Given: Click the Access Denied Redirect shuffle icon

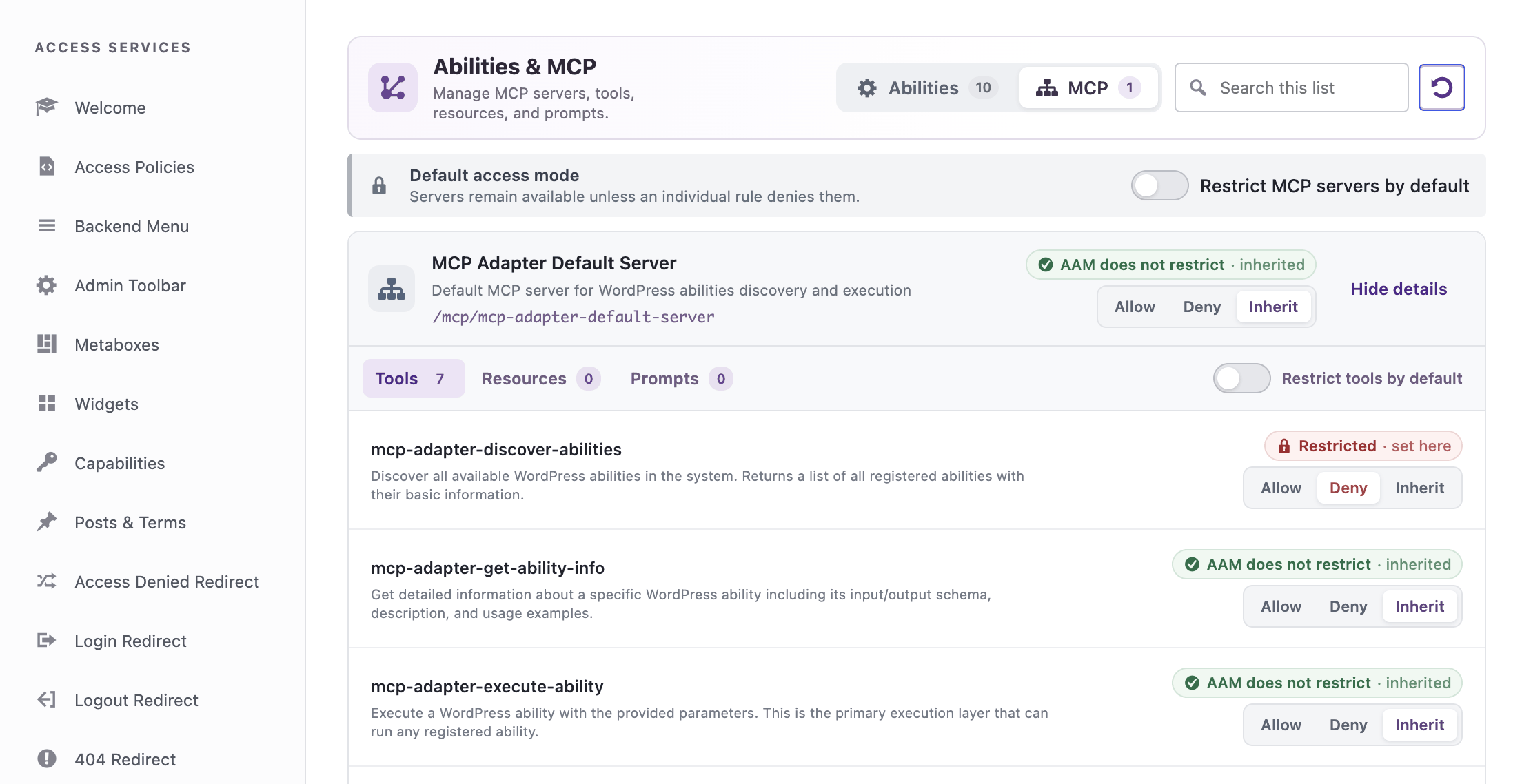Looking at the screenshot, I should point(46,581).
